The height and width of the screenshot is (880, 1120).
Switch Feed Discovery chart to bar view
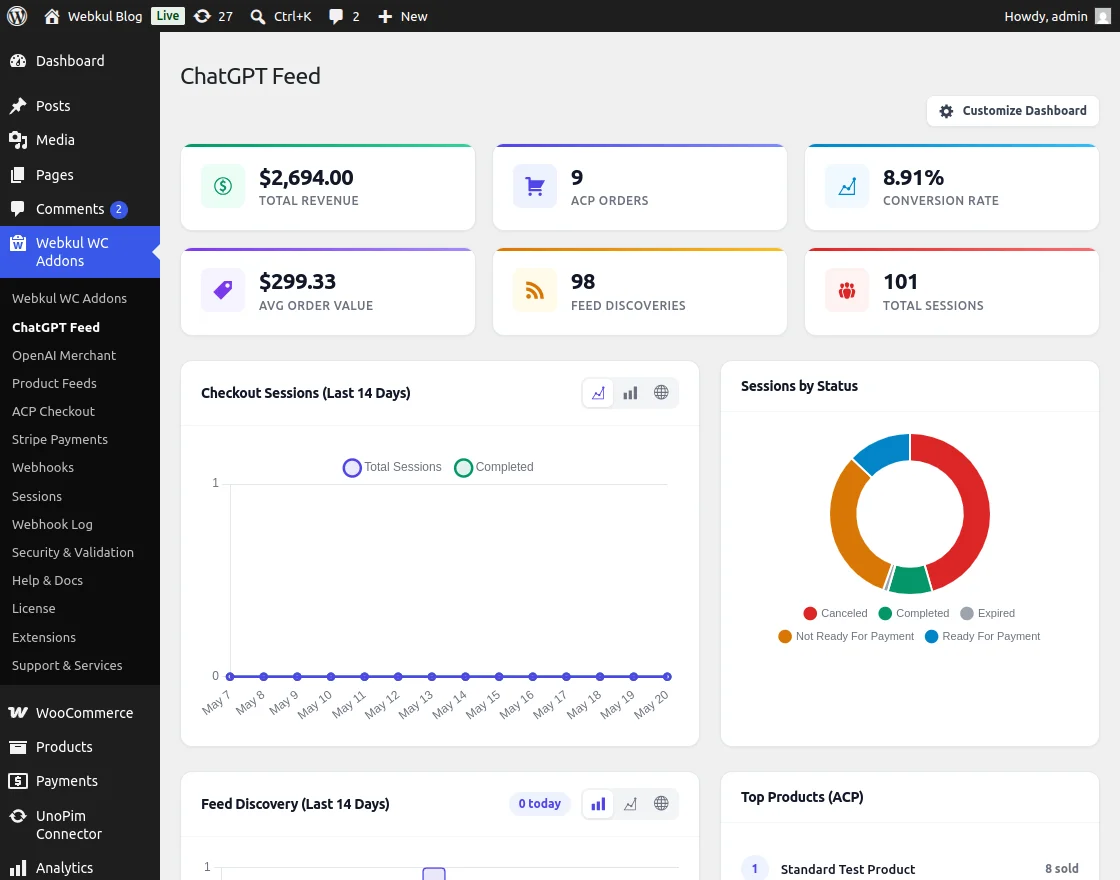599,804
